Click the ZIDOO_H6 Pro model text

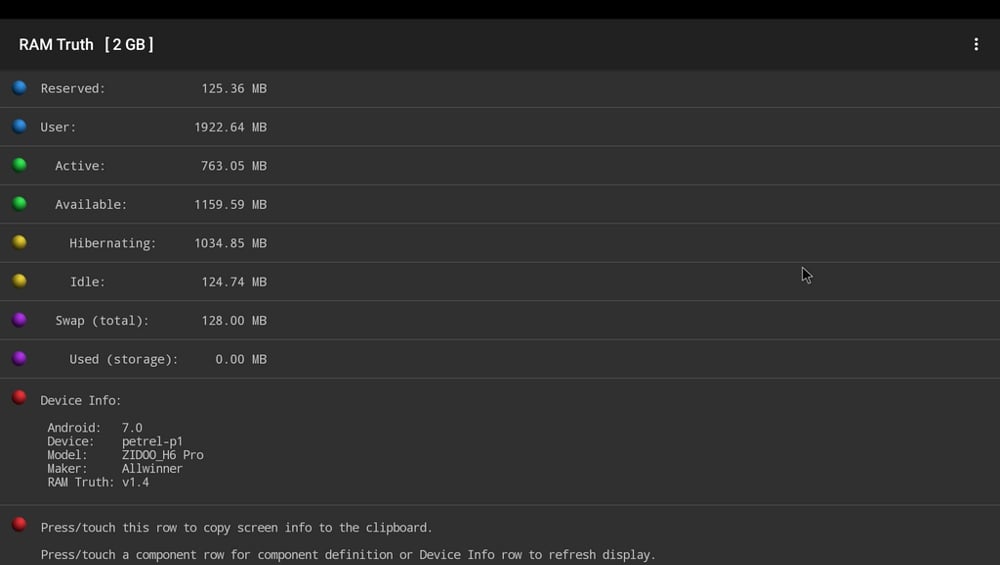pyautogui.click(x=163, y=455)
